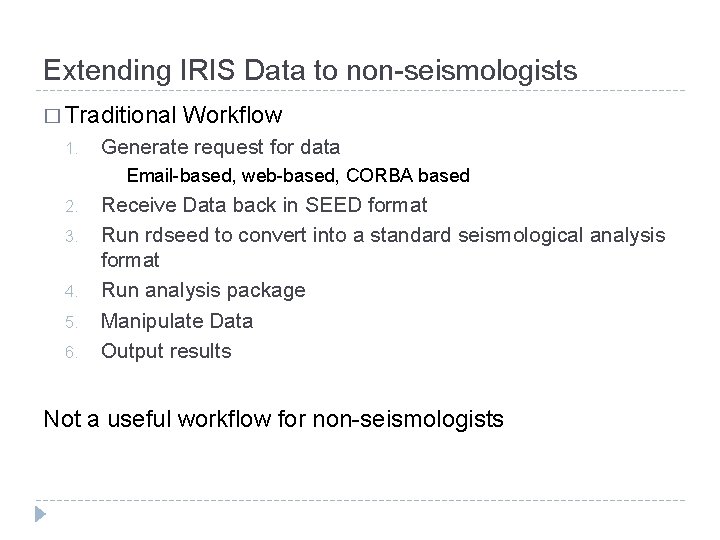Viewport: 720px width, 540px height.
Task: Click list number 3
Action: 71,237
